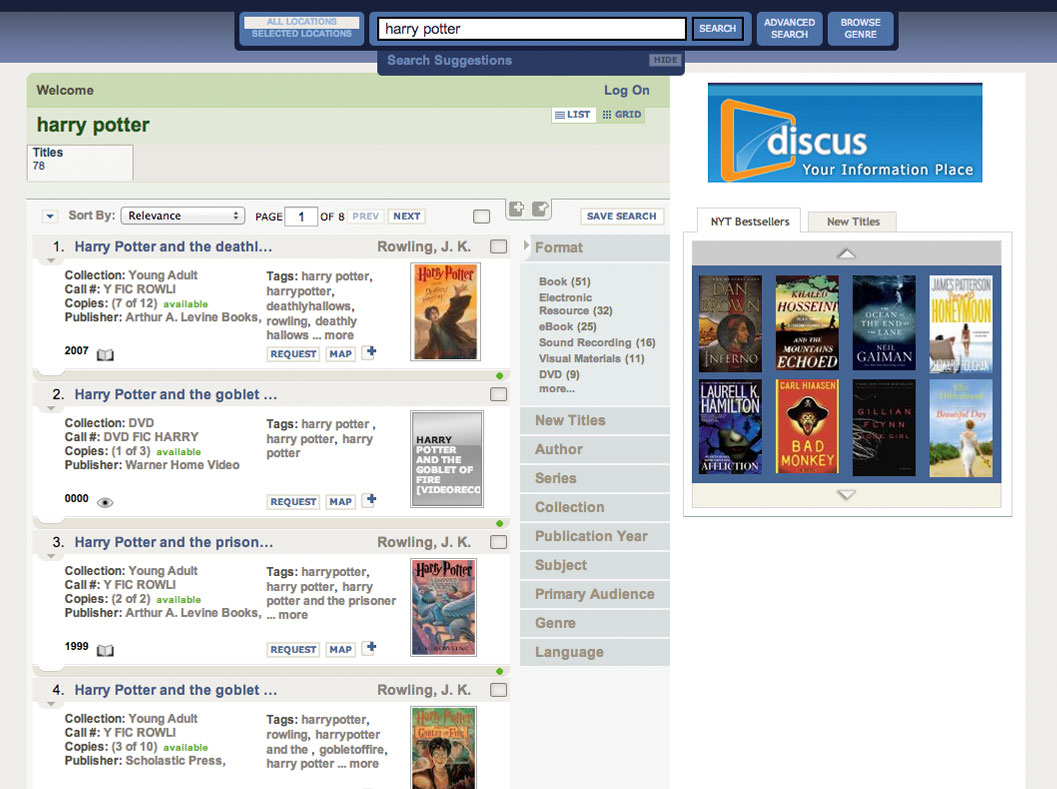
Task: Expand the Series facet
Action: (595, 479)
